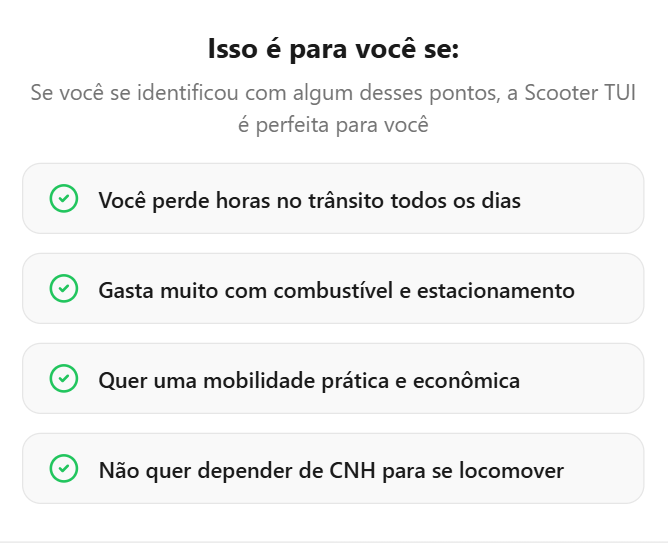The image size is (668, 549).
Task: Click the subtitle line "é perfeita para você"
Action: tap(333, 125)
